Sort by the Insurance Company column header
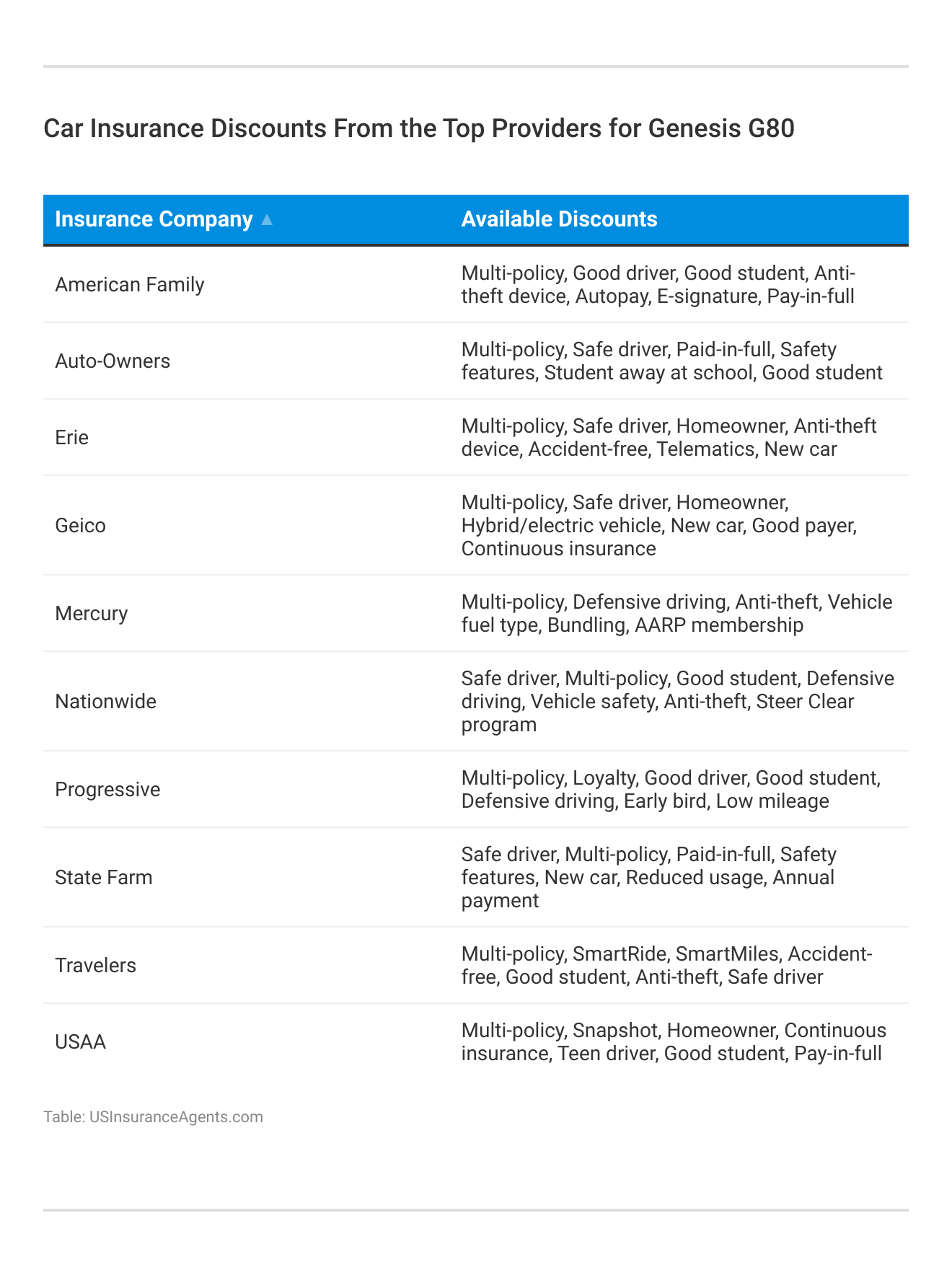Viewport: 952px width, 1265px height. [x=154, y=219]
